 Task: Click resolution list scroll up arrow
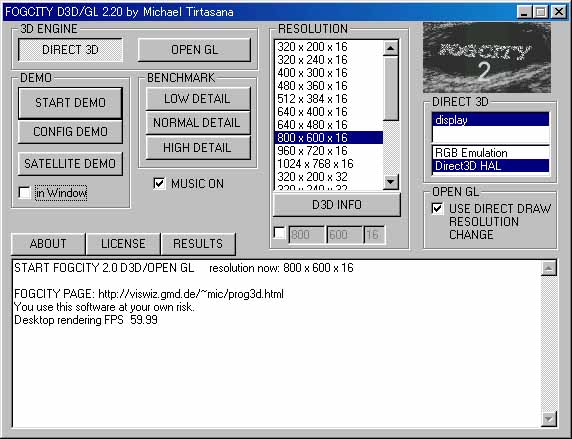pos(391,48)
